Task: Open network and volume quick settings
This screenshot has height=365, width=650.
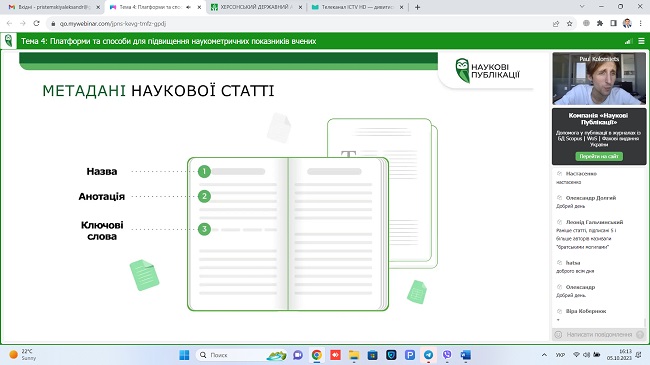Action: pos(587,355)
